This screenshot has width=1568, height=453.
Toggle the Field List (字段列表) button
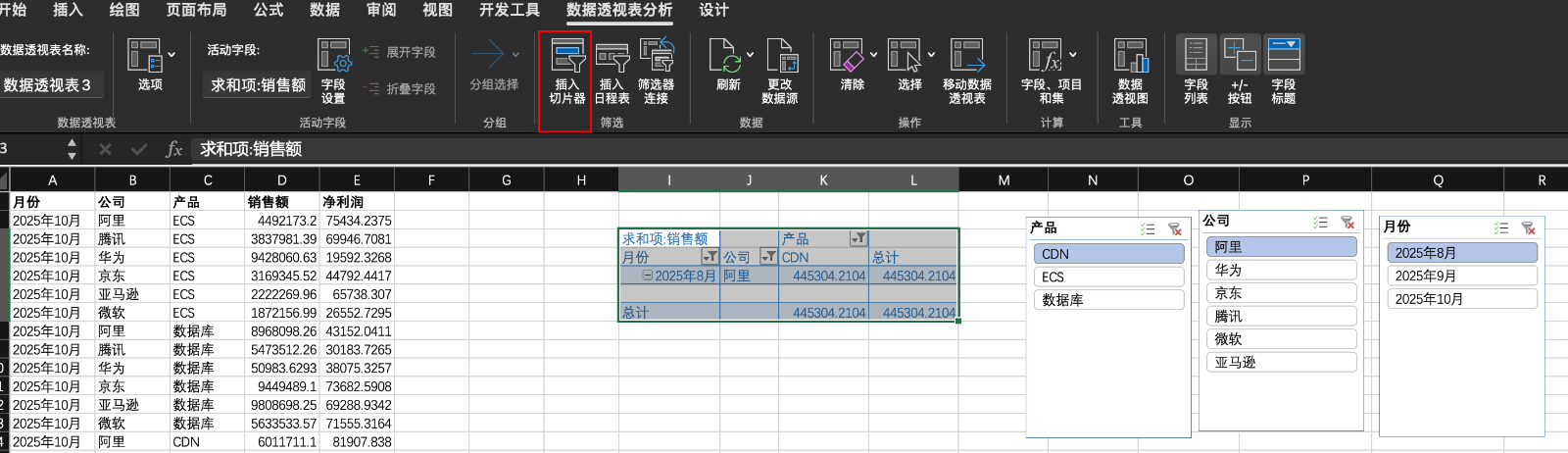1196,58
